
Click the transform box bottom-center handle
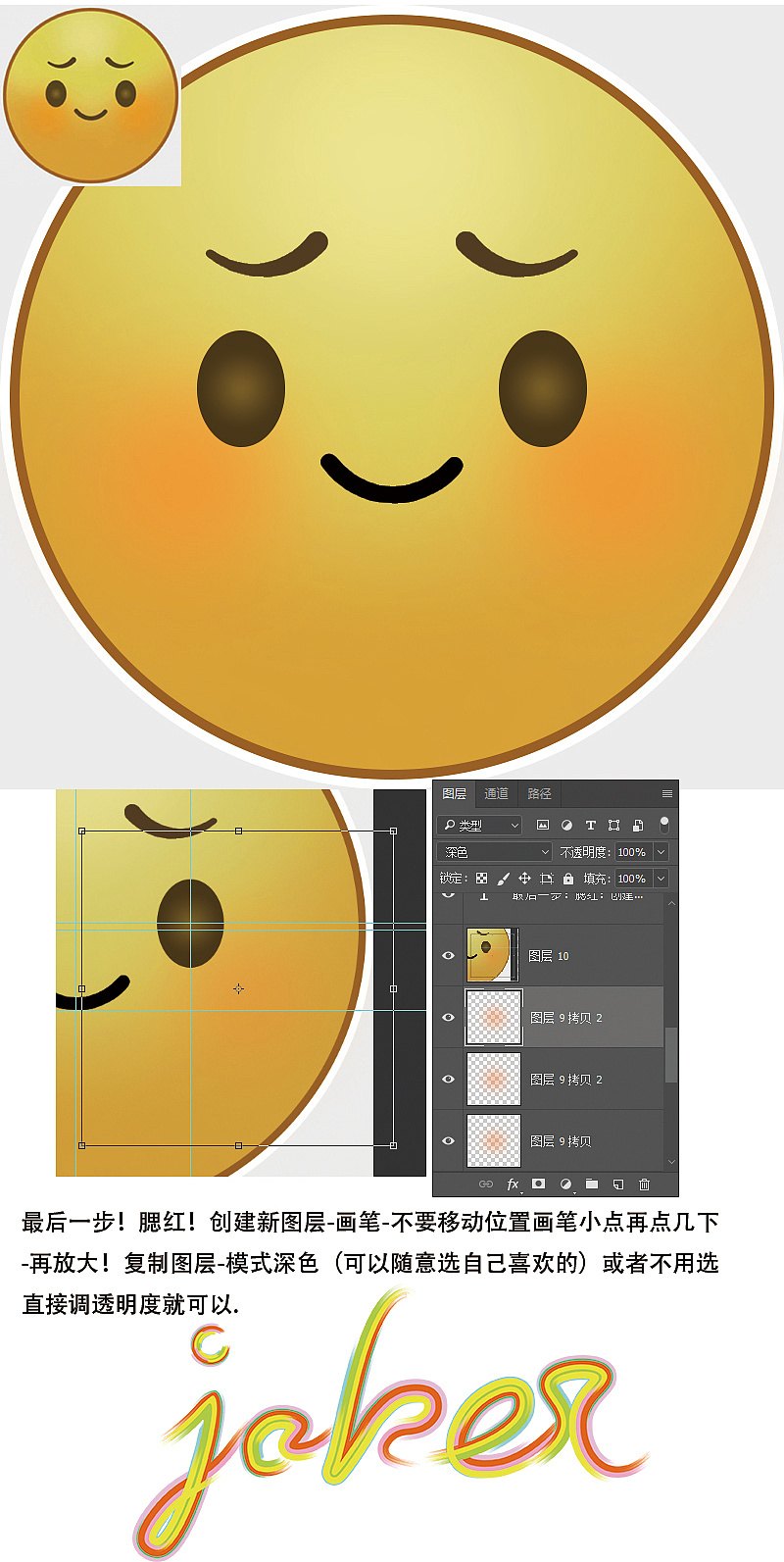tap(238, 1145)
